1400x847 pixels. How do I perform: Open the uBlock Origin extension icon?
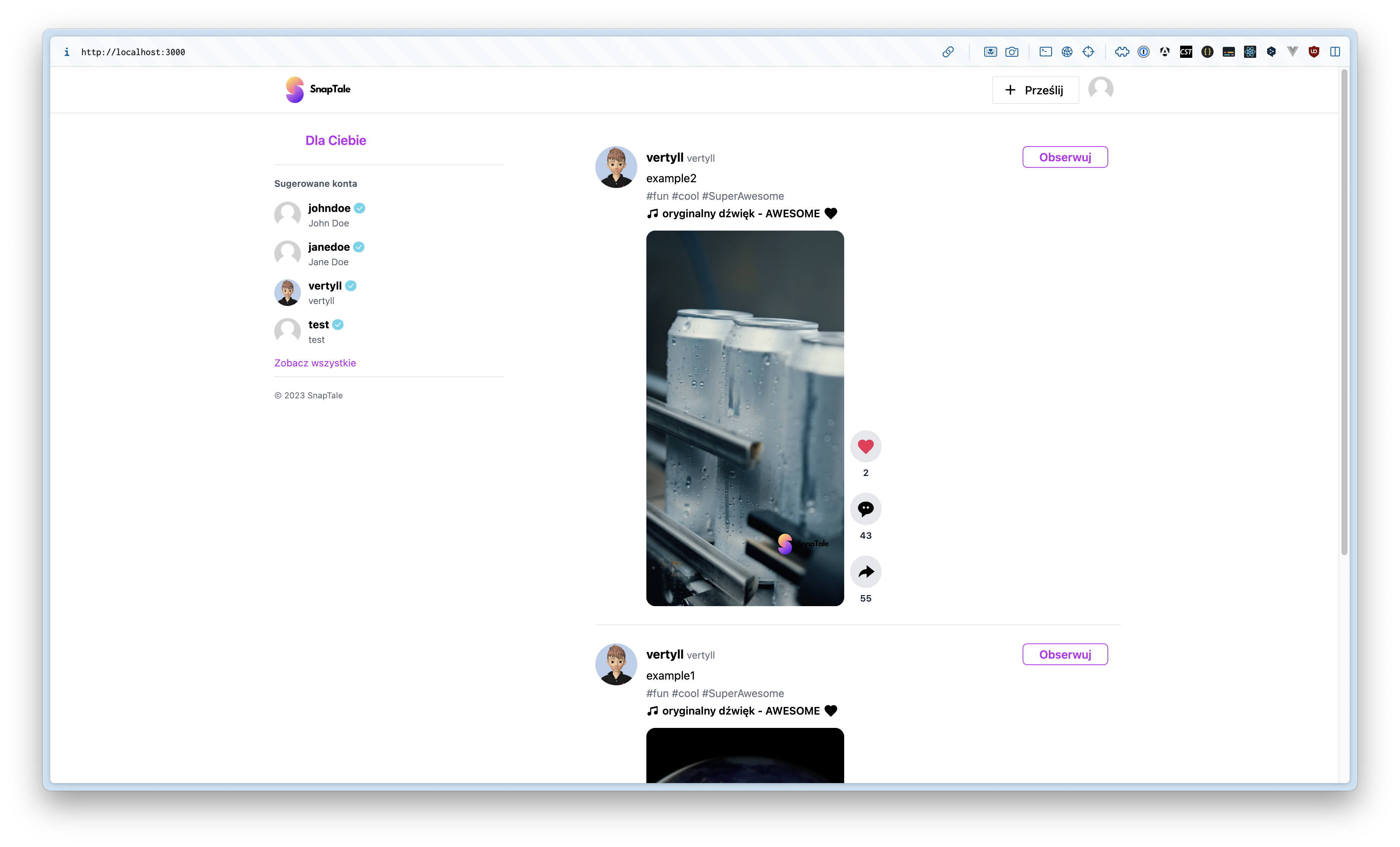(x=1314, y=52)
